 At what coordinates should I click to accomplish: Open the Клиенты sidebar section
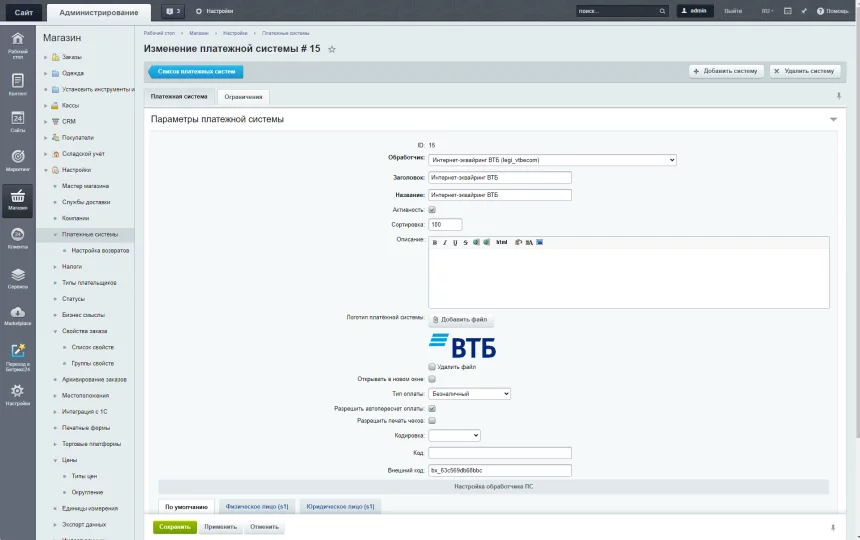click(17, 238)
